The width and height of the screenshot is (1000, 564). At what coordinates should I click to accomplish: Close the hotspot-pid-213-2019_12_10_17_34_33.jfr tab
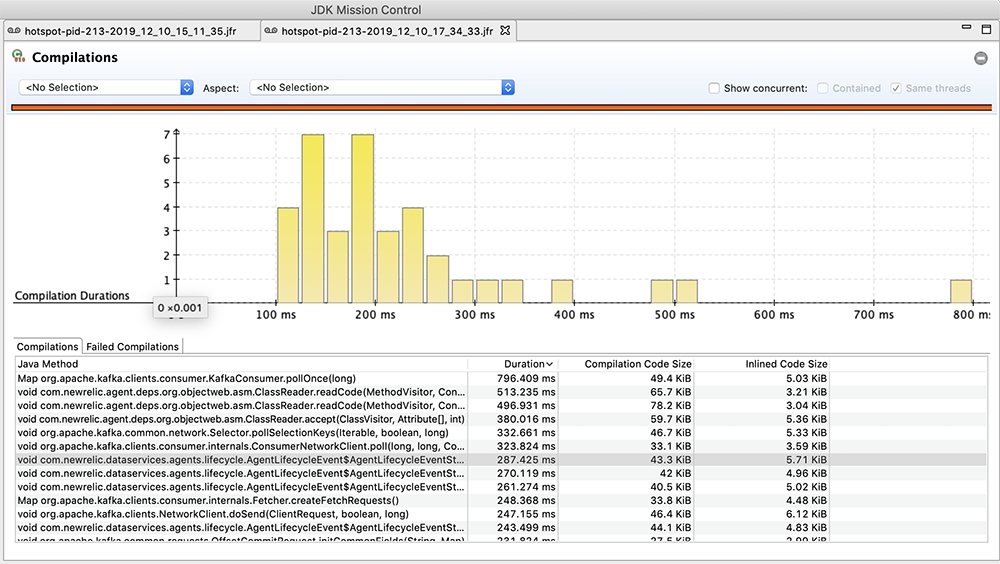coord(505,31)
